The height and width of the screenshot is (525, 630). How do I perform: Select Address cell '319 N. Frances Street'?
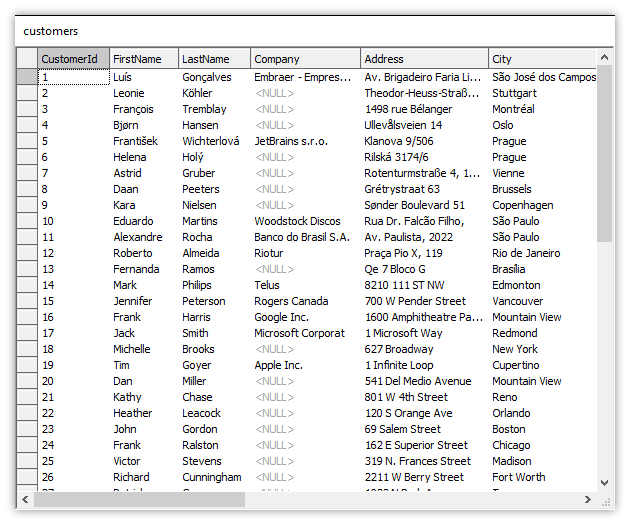pyautogui.click(x=425, y=461)
